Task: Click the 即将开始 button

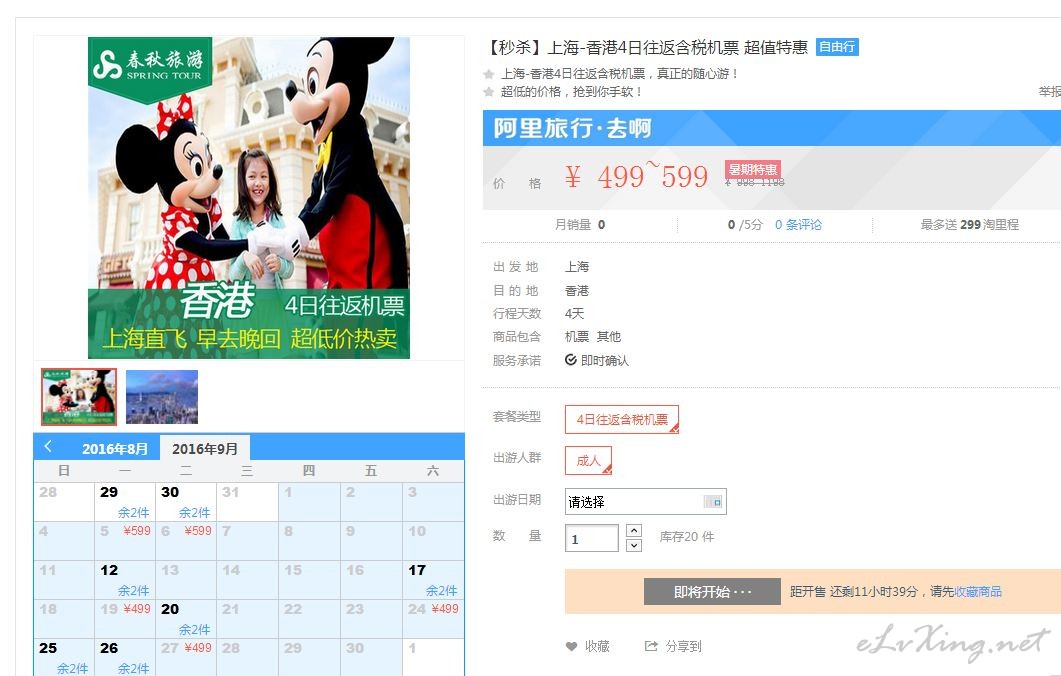Action: pyautogui.click(x=712, y=592)
